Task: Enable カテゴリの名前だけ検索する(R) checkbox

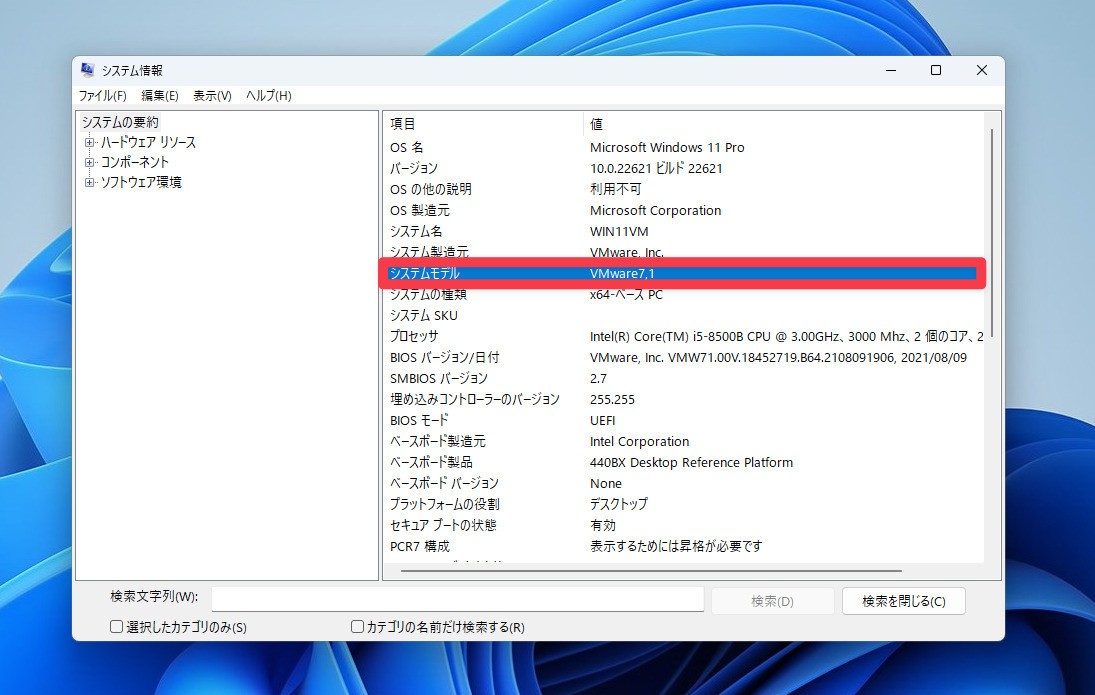Action: [x=357, y=627]
